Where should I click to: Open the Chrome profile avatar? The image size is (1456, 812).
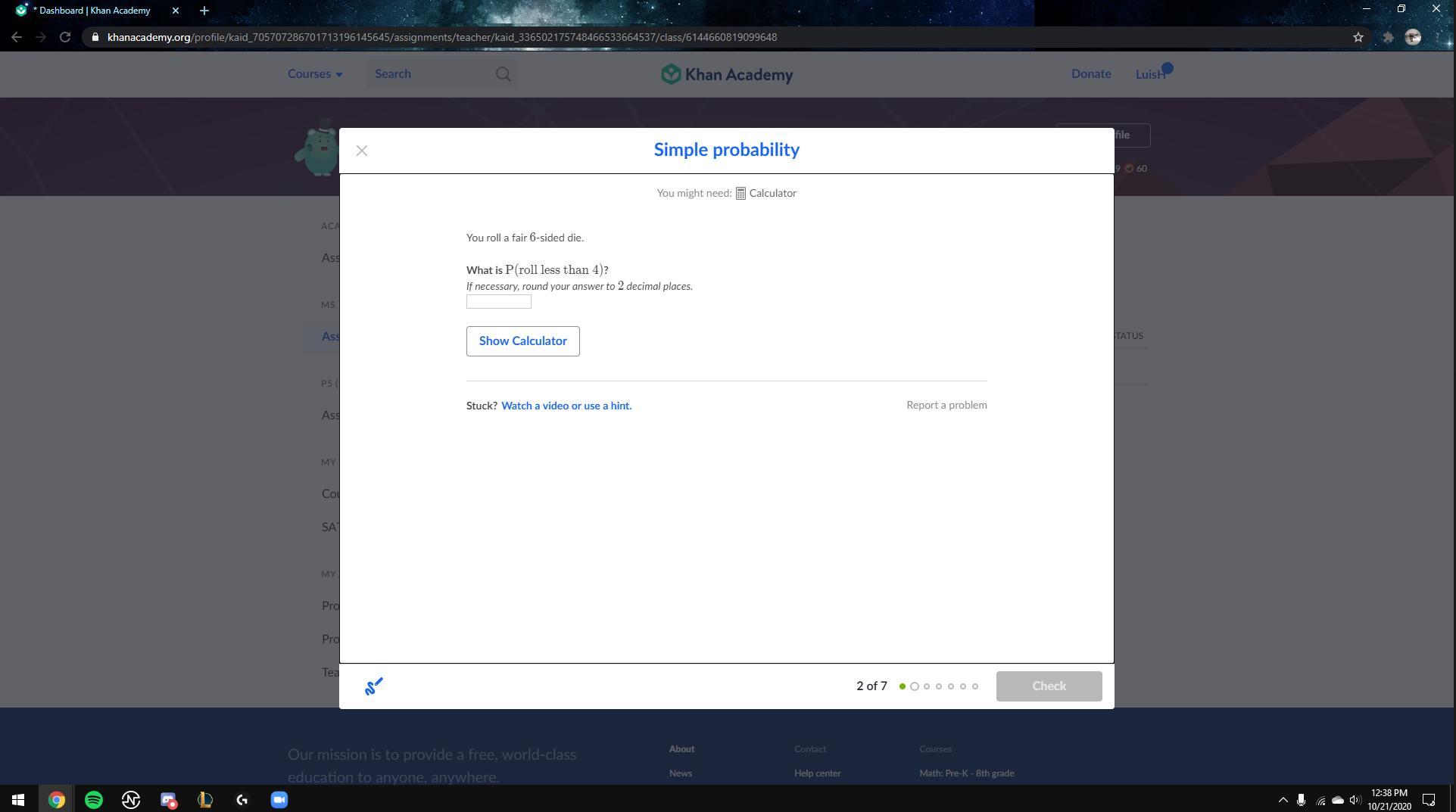tap(1413, 37)
